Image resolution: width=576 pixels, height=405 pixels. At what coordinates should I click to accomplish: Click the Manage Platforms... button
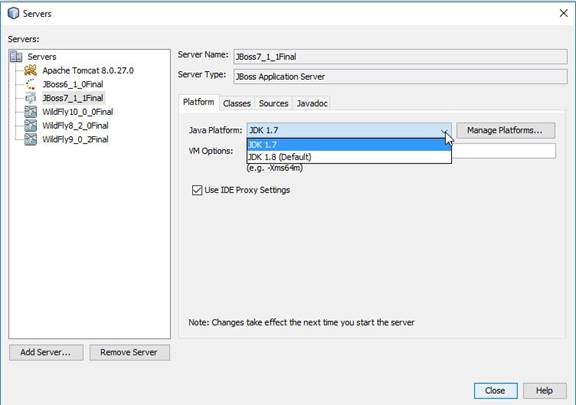(505, 130)
